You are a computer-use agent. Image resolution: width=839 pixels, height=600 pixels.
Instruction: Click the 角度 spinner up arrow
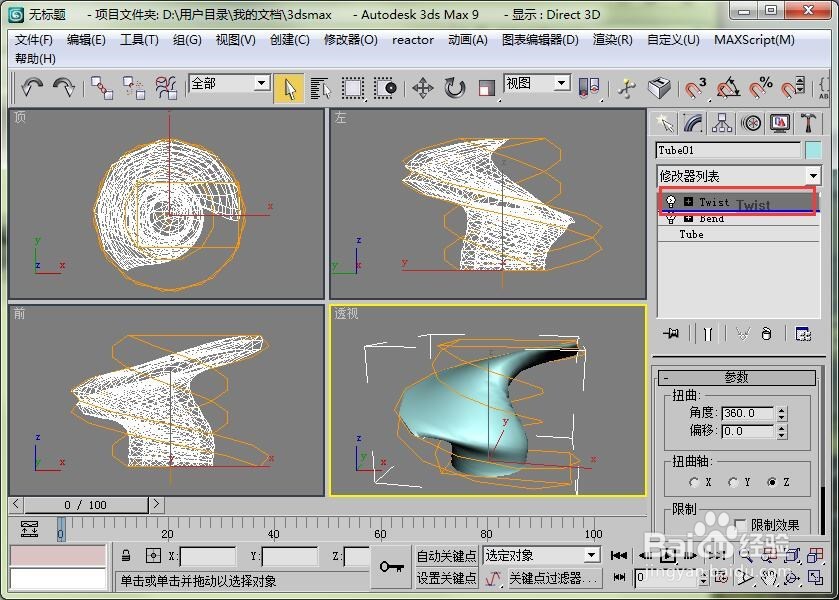[782, 407]
